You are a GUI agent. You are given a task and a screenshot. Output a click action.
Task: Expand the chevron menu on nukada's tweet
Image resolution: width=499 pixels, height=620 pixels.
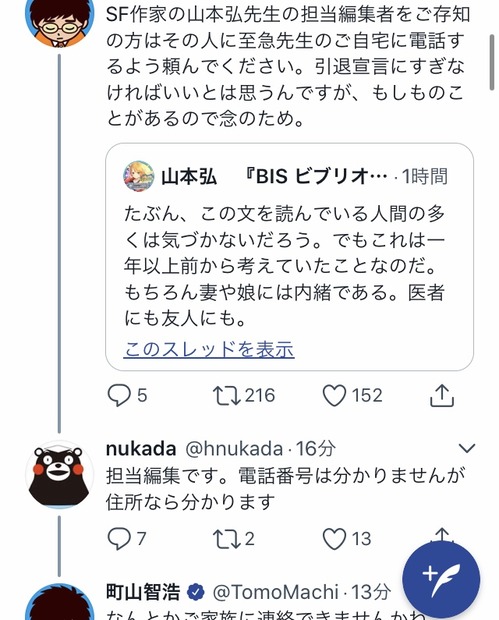pyautogui.click(x=467, y=448)
